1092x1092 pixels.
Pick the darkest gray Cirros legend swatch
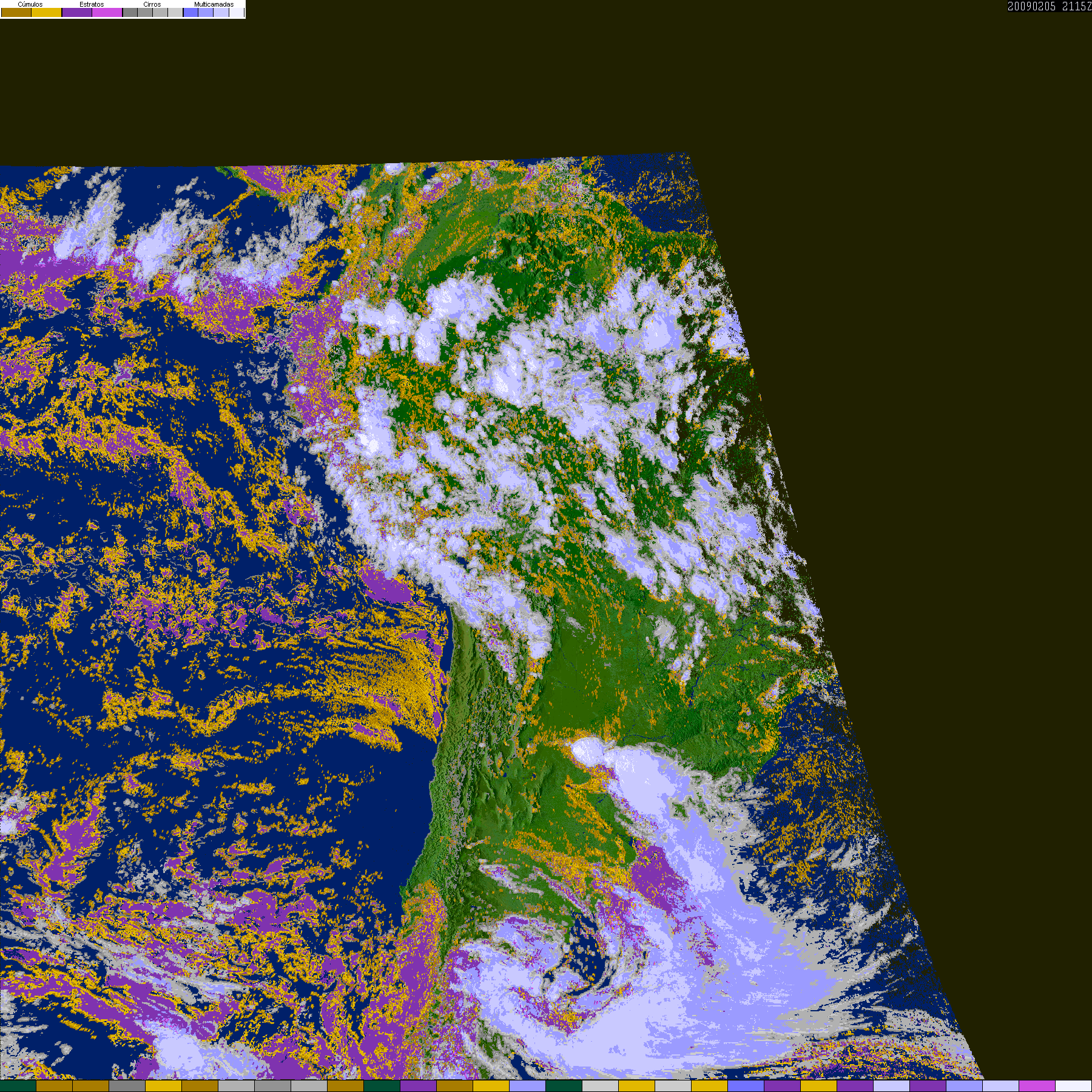point(130,12)
